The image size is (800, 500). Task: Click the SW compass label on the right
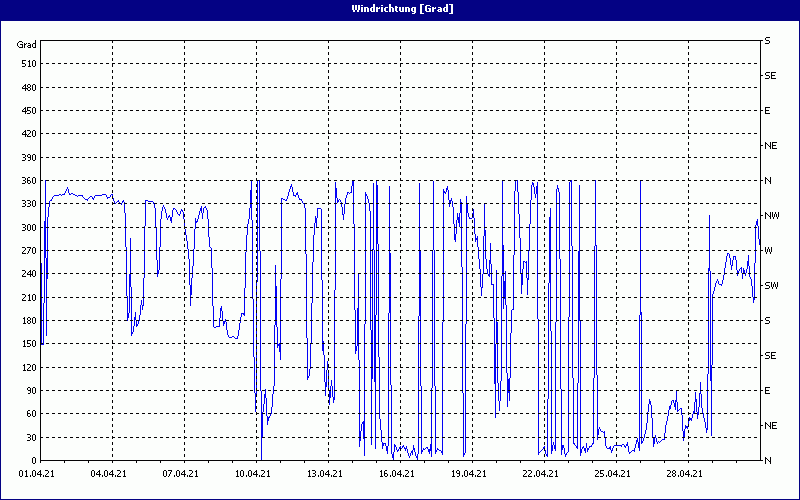(771, 285)
